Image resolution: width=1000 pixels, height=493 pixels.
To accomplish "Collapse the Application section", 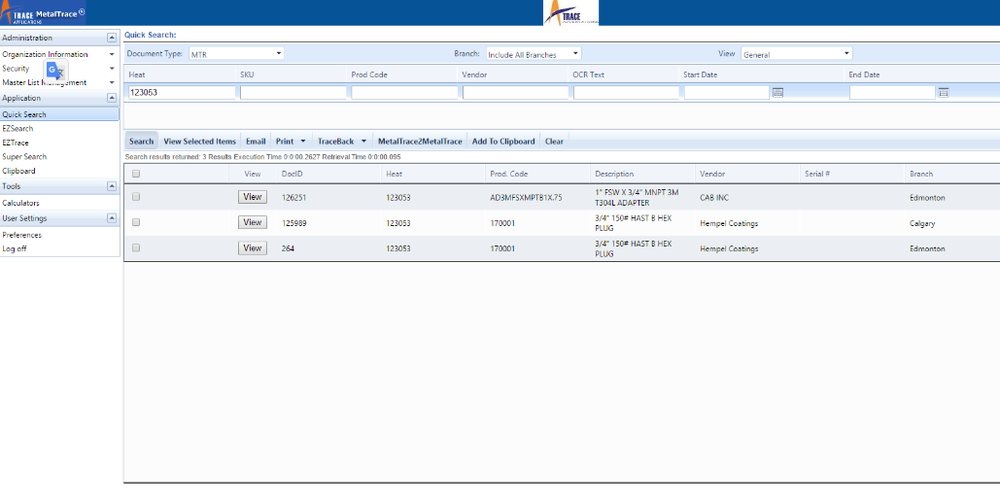I will (112, 98).
